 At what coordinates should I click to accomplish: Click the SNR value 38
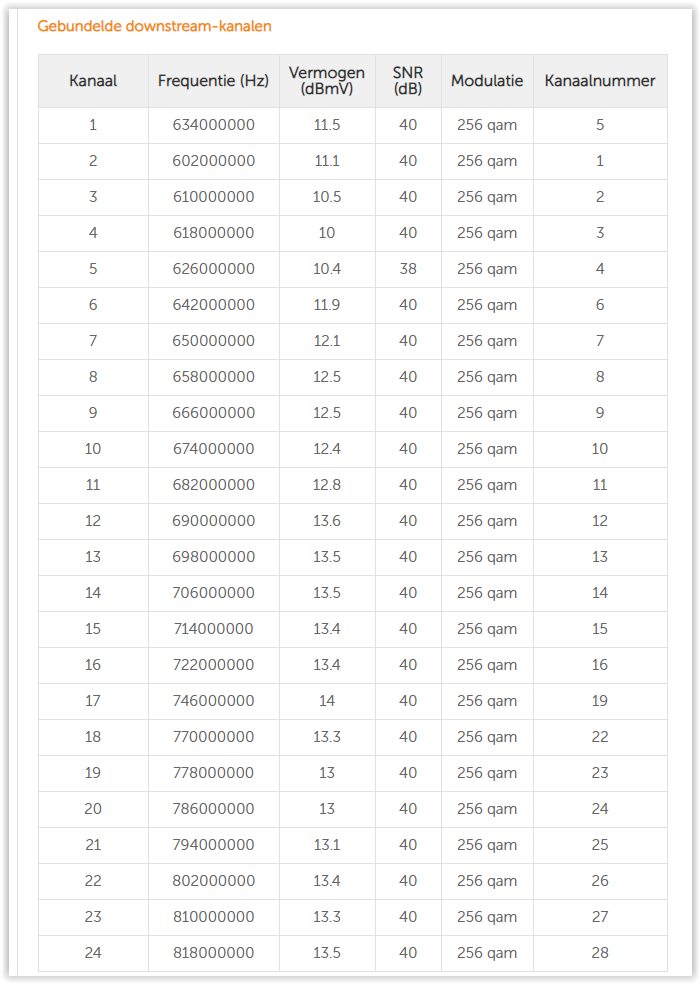(408, 269)
